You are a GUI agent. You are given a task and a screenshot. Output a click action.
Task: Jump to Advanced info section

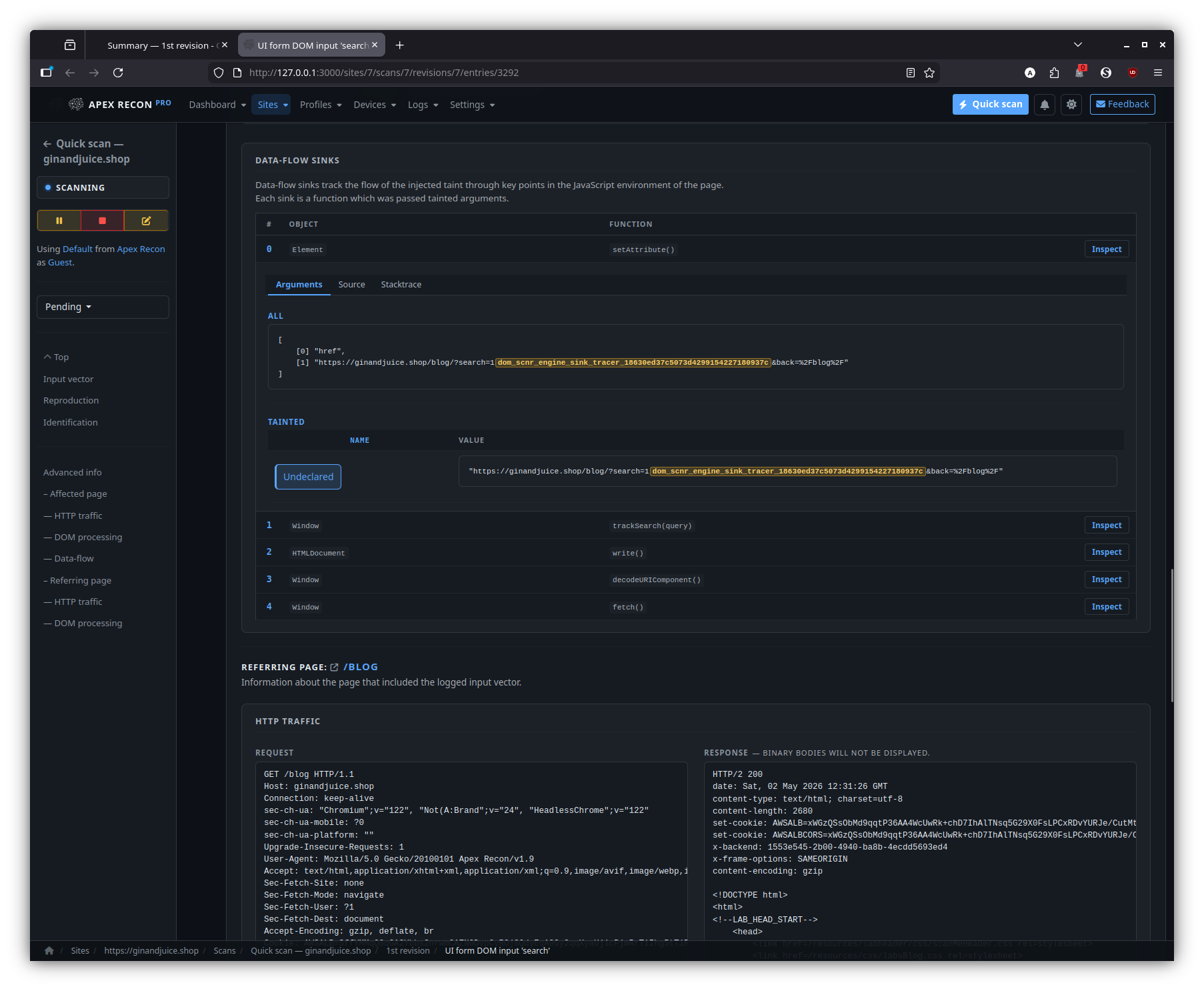pos(73,473)
